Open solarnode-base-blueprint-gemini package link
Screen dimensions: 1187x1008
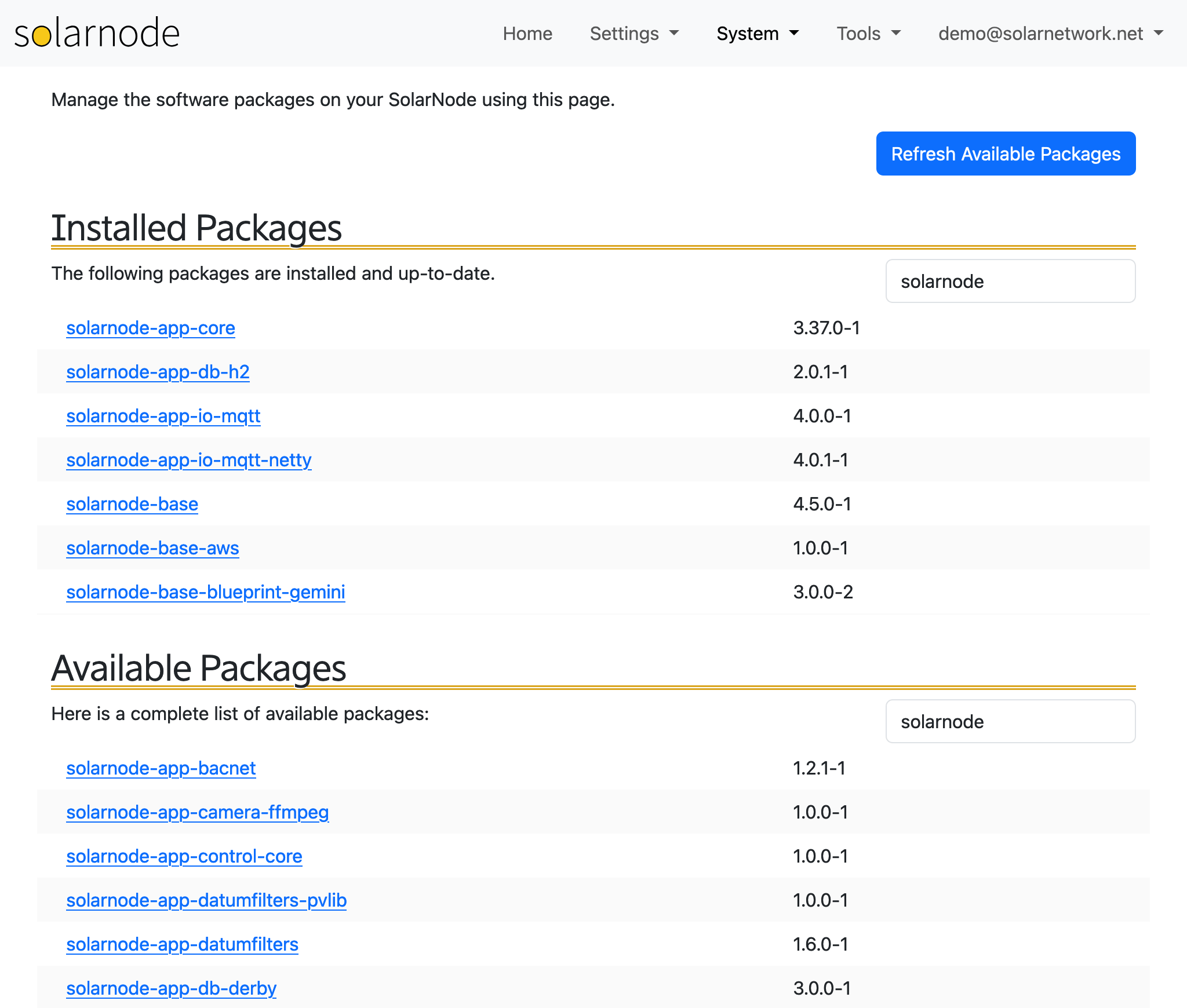(206, 592)
